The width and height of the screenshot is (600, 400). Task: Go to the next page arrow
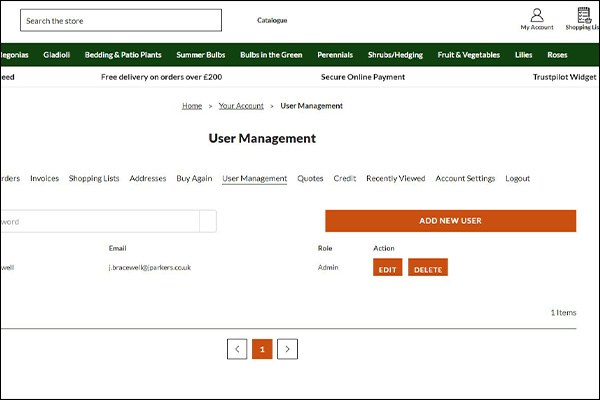(287, 349)
